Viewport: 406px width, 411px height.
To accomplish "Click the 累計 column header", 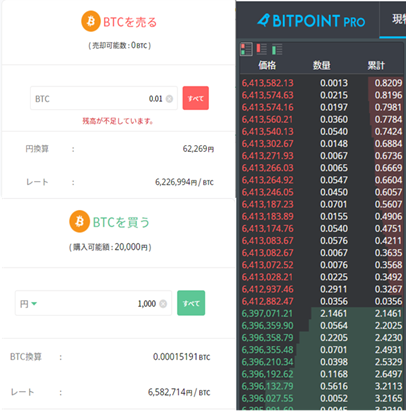I will 376,65.
